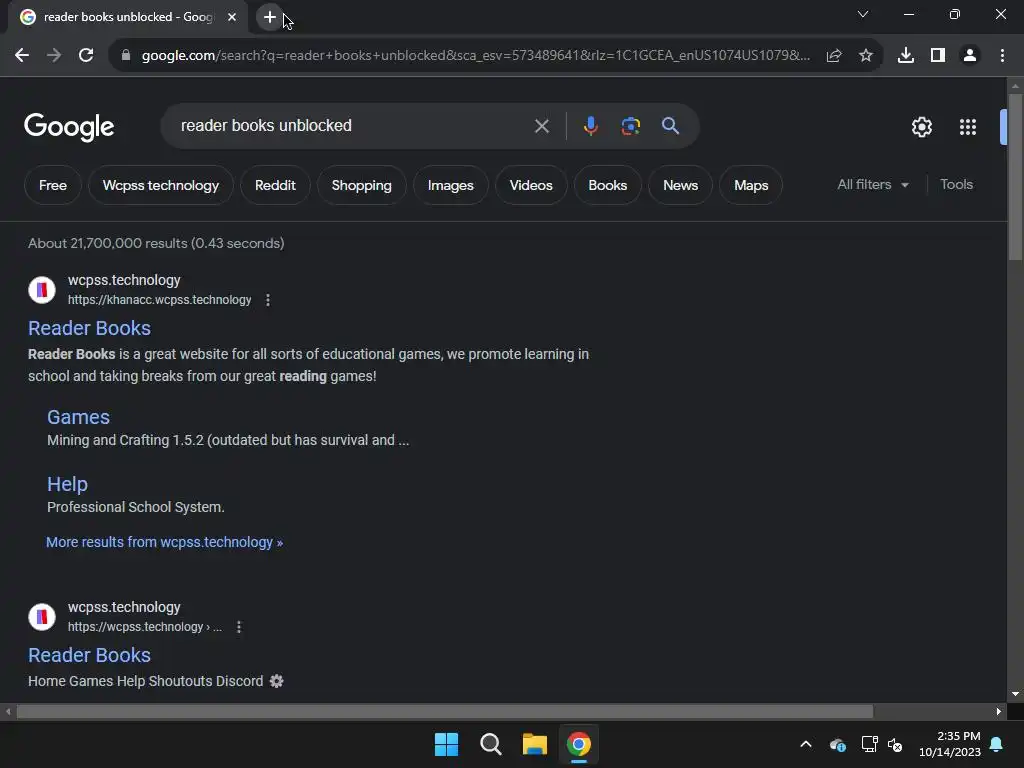
Task: Bookmark this tab with the star
Action: tap(866, 56)
